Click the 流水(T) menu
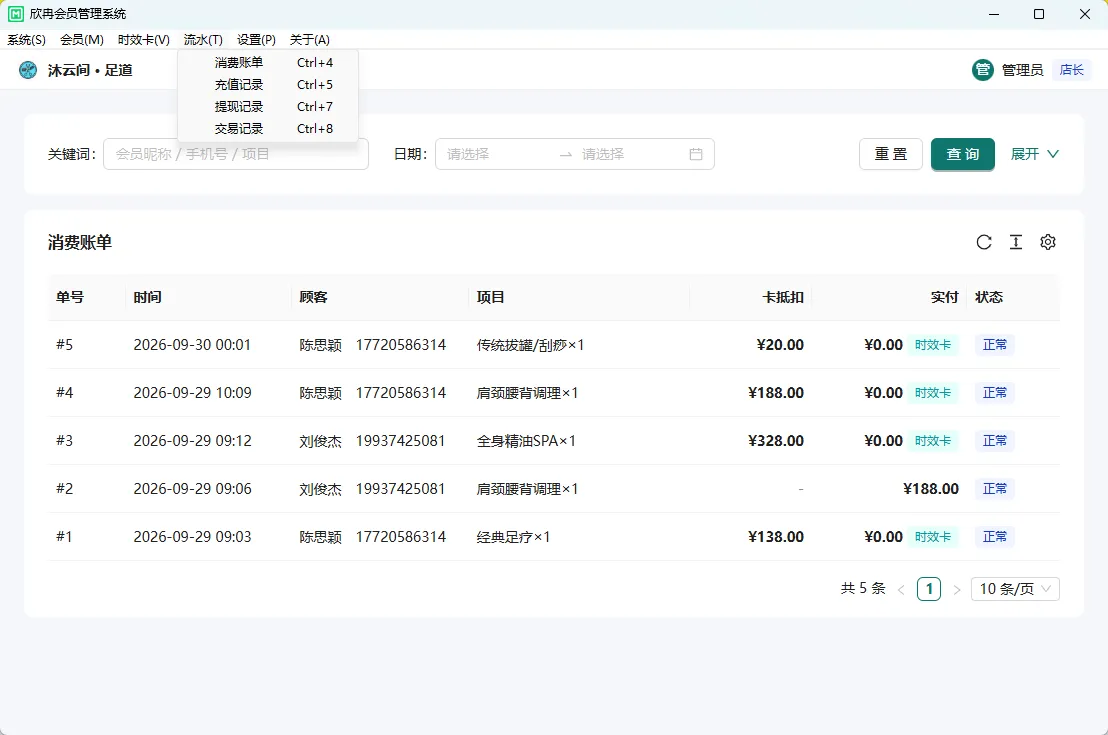 [203, 40]
